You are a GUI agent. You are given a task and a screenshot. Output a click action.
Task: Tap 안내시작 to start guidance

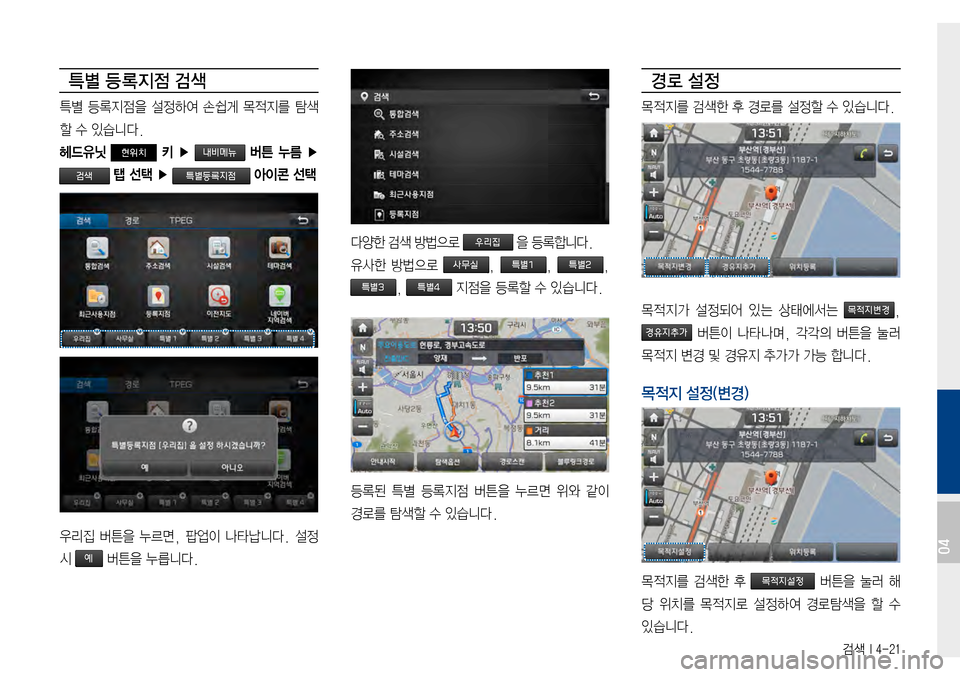tap(383, 462)
